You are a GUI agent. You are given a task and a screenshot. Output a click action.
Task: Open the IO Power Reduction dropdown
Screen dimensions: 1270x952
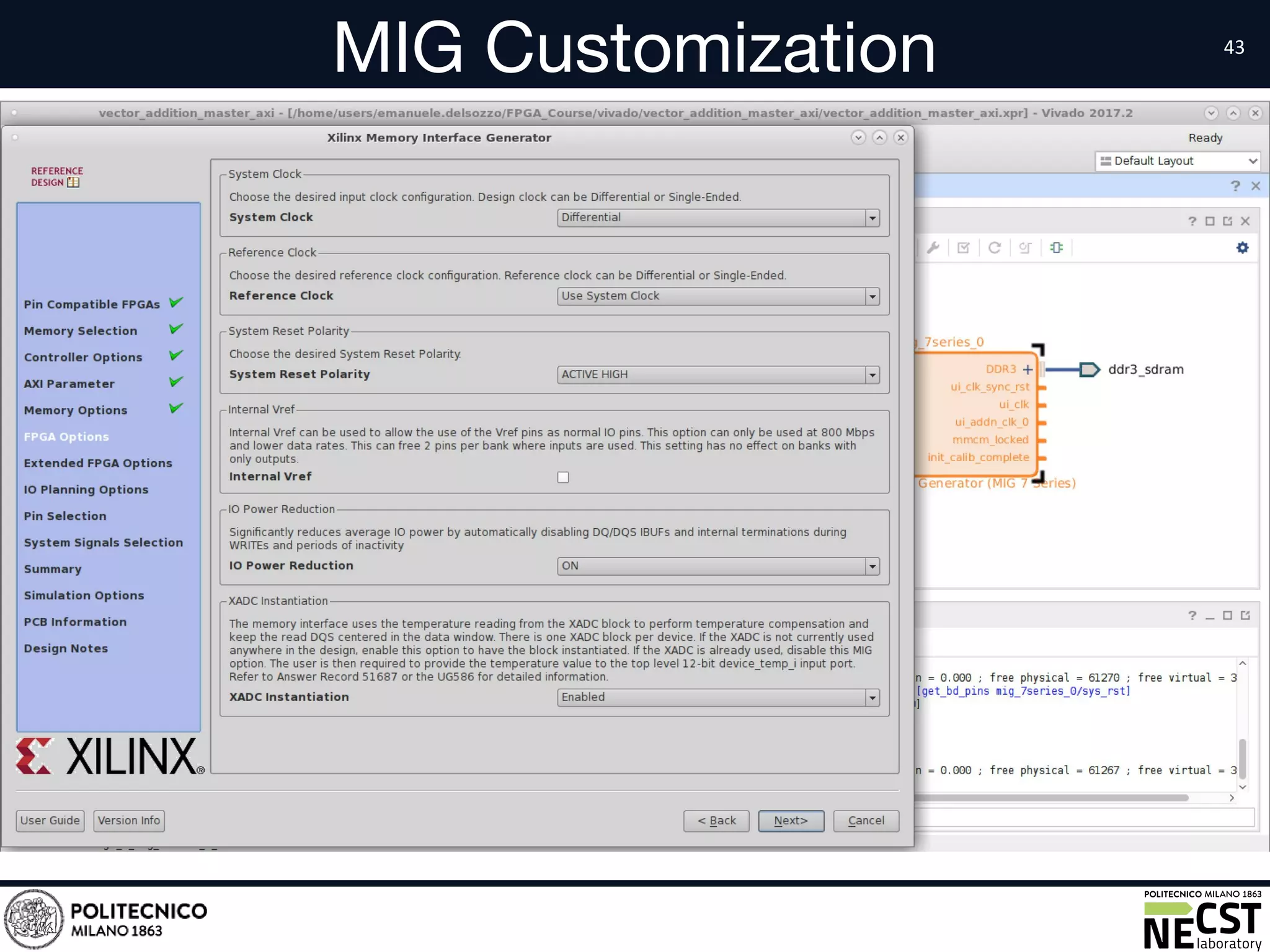[718, 566]
